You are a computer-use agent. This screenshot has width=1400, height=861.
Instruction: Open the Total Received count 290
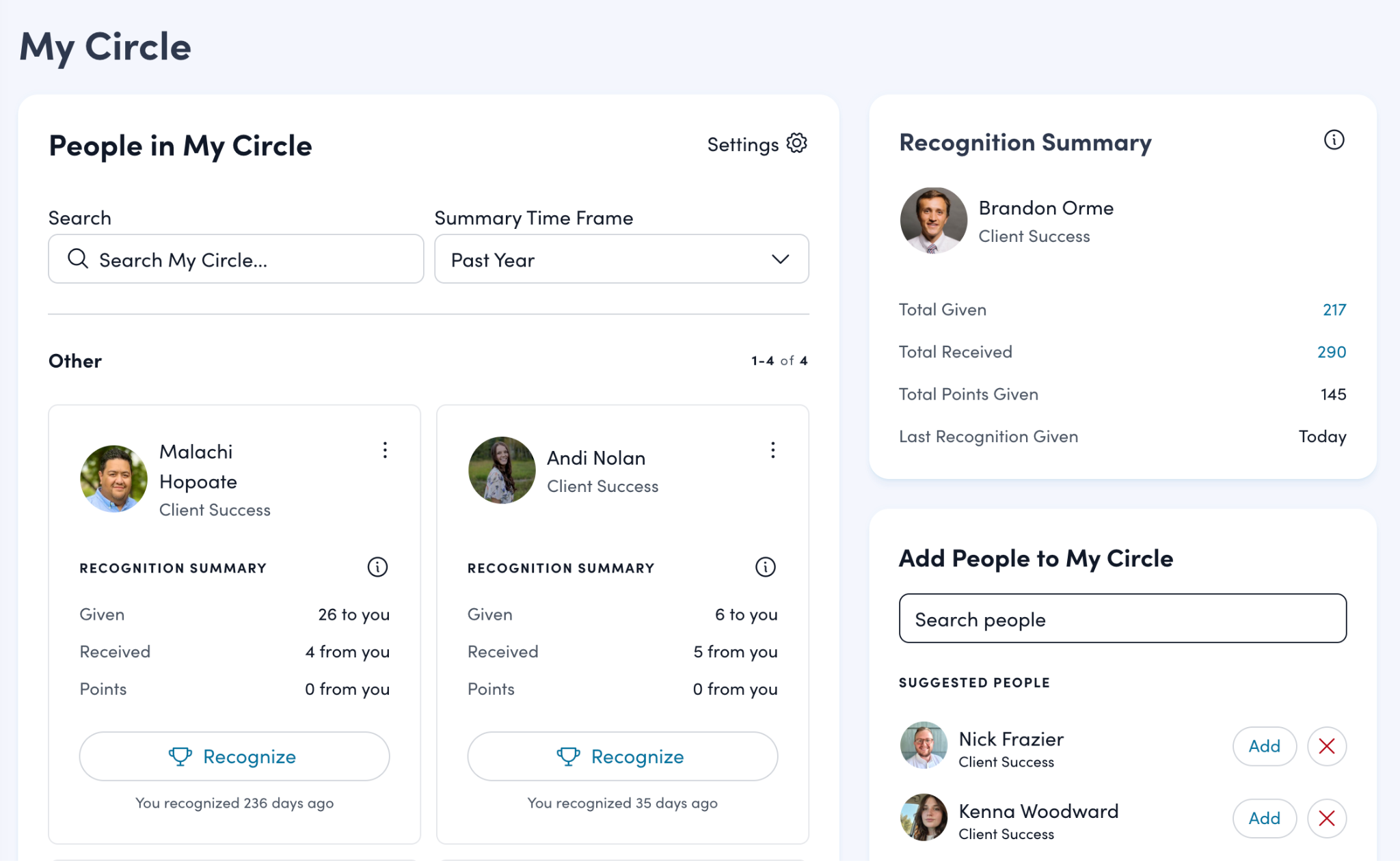point(1331,353)
